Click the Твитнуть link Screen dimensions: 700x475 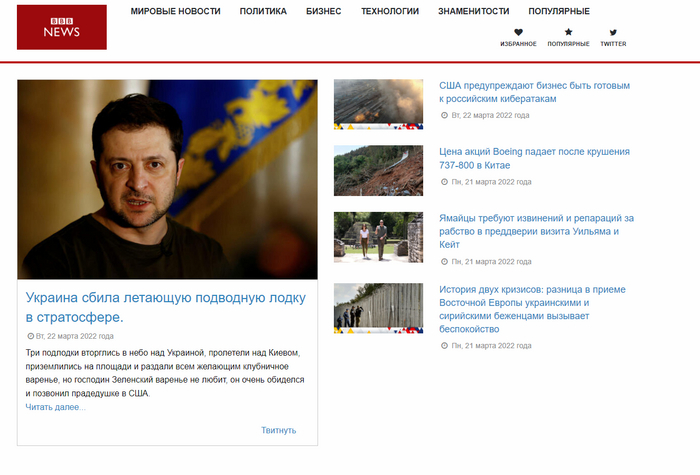pos(279,430)
